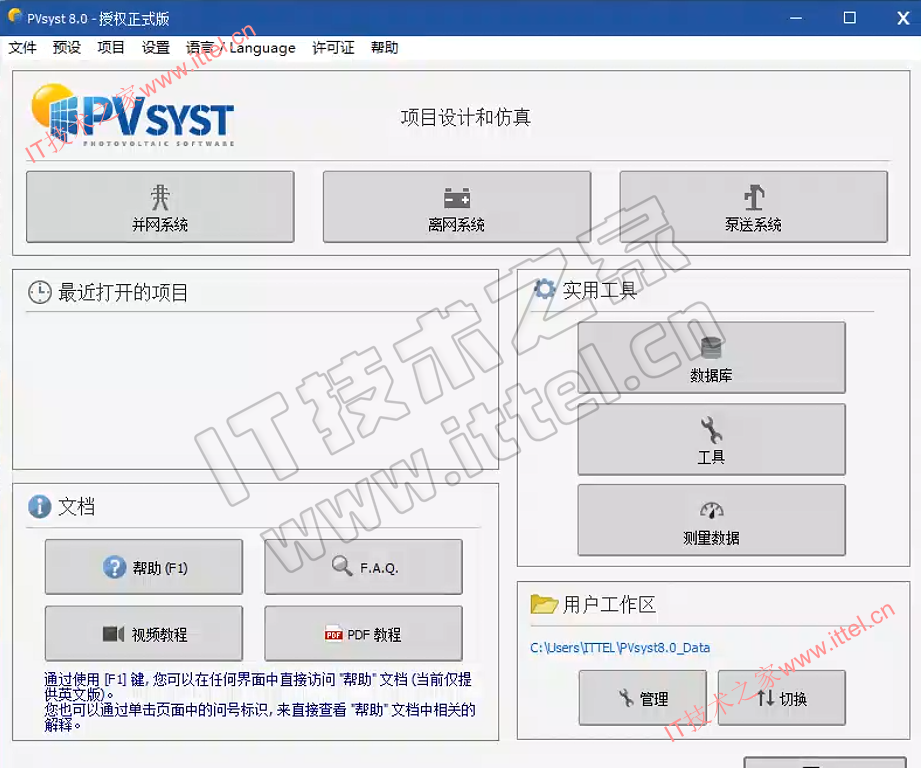Open the 数据库 databases button

coord(711,358)
